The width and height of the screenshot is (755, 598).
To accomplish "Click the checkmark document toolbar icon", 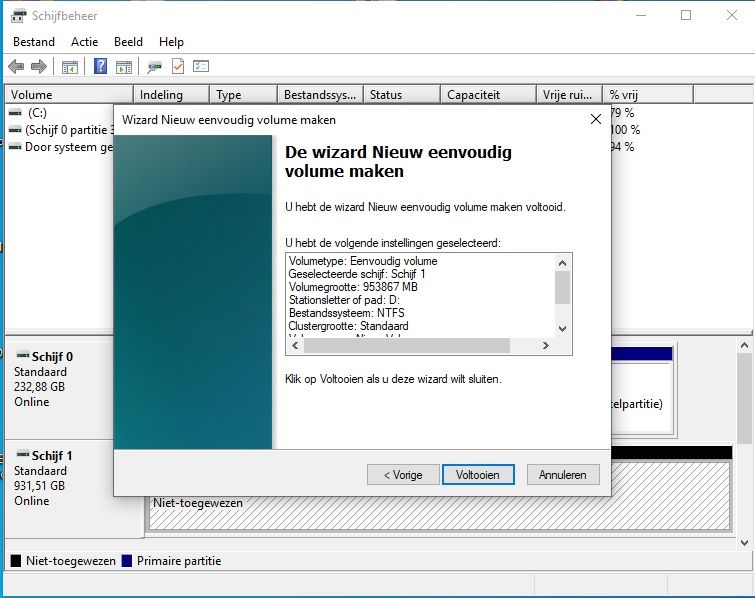I will (178, 67).
